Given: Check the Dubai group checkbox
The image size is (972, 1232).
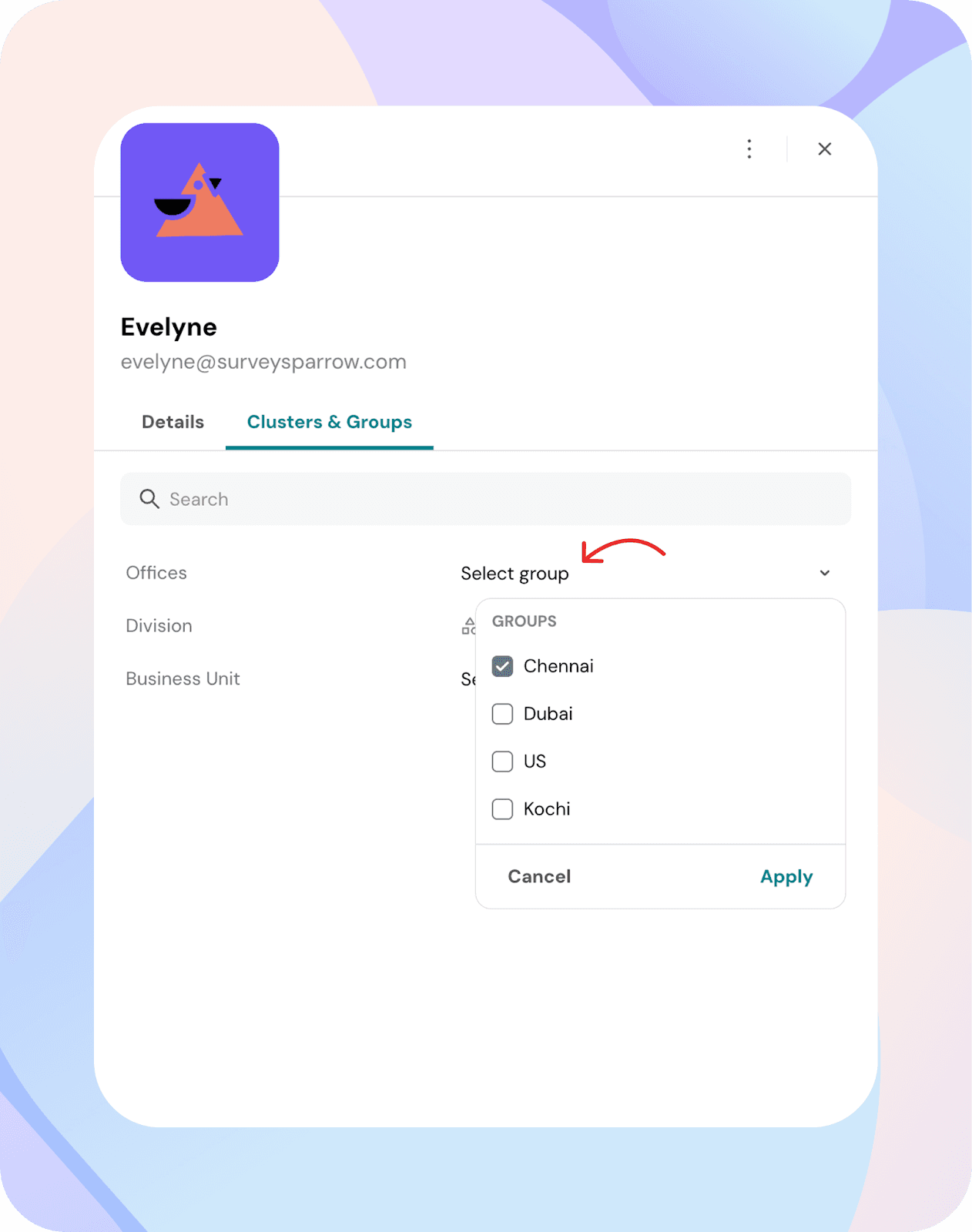Looking at the screenshot, I should pos(502,714).
